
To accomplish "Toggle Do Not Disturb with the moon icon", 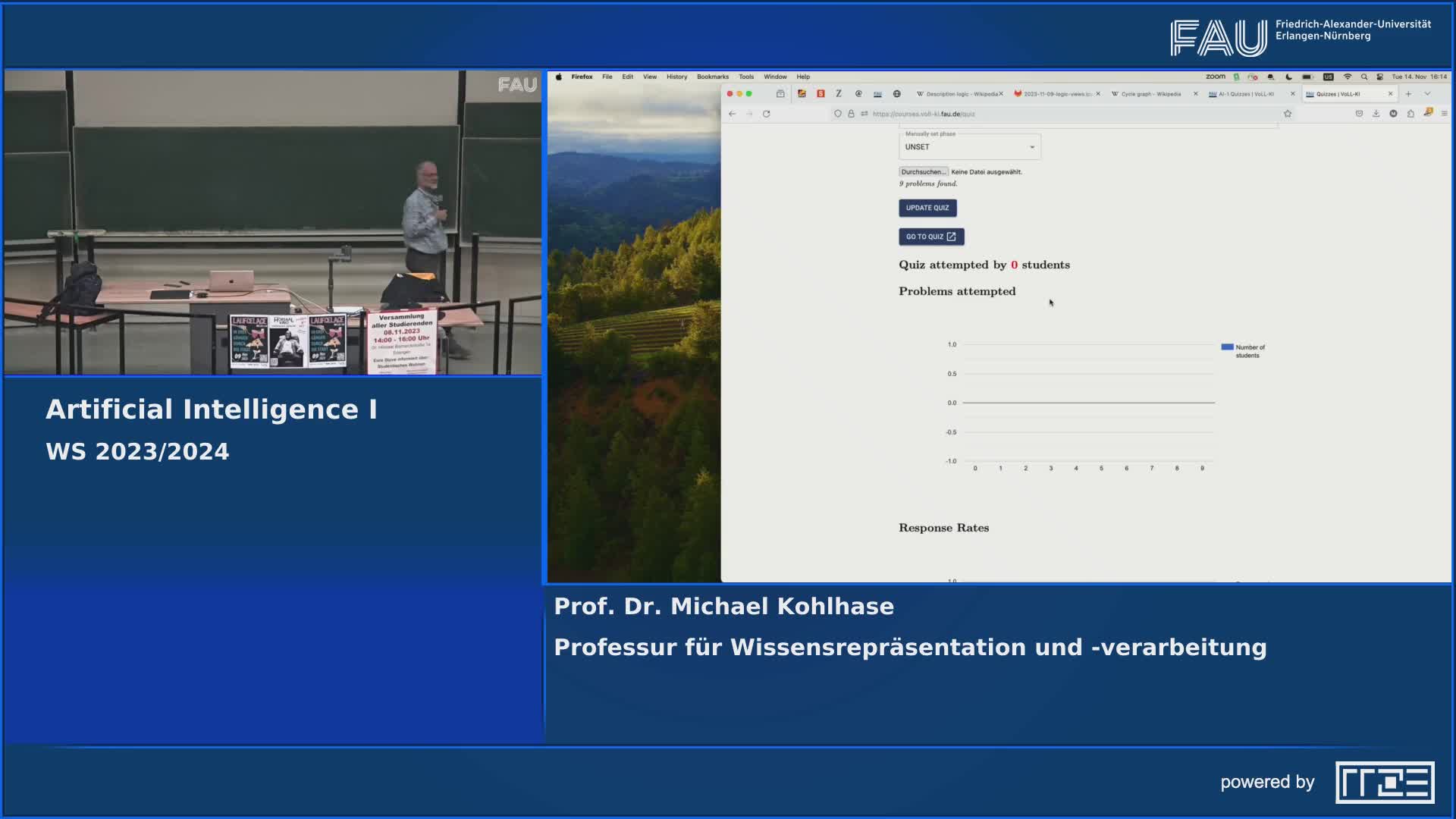I will pos(1288,77).
